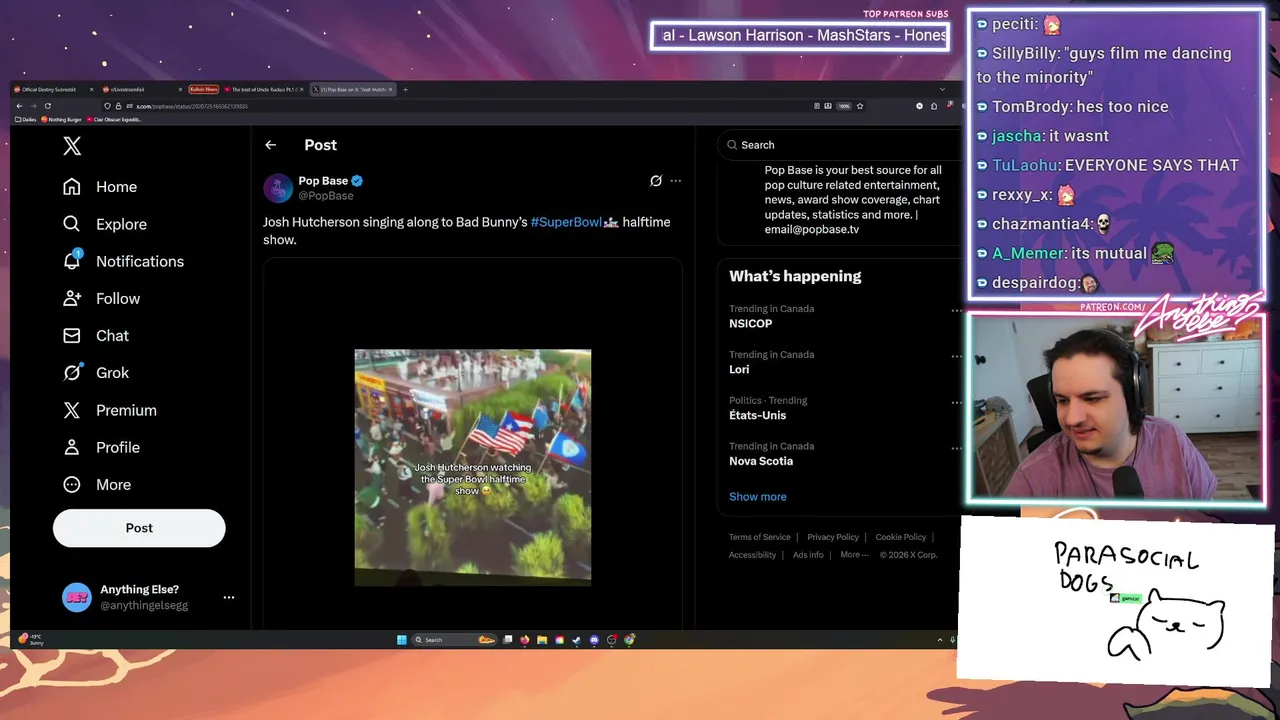Screen dimensions: 1280x720
Task: Click the Windows taskbar Search box
Action: (454, 640)
